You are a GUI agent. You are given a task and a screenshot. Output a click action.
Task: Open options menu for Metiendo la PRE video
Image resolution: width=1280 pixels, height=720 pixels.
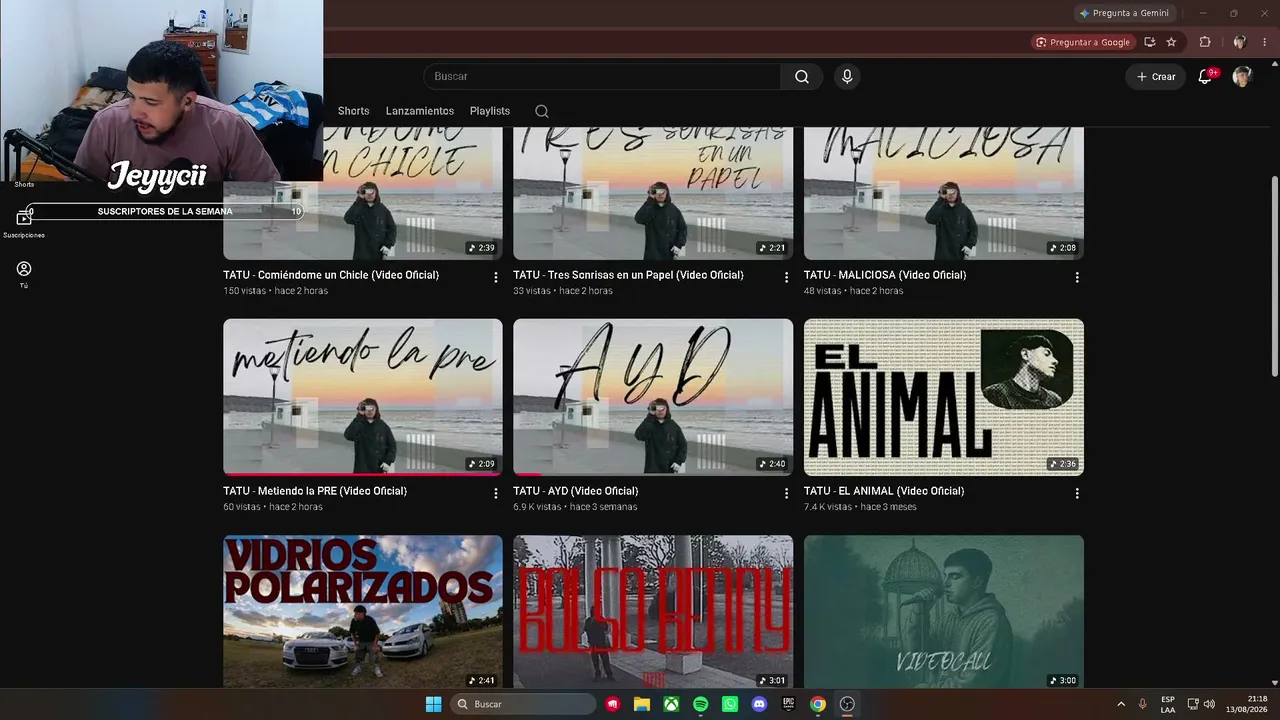coord(495,493)
